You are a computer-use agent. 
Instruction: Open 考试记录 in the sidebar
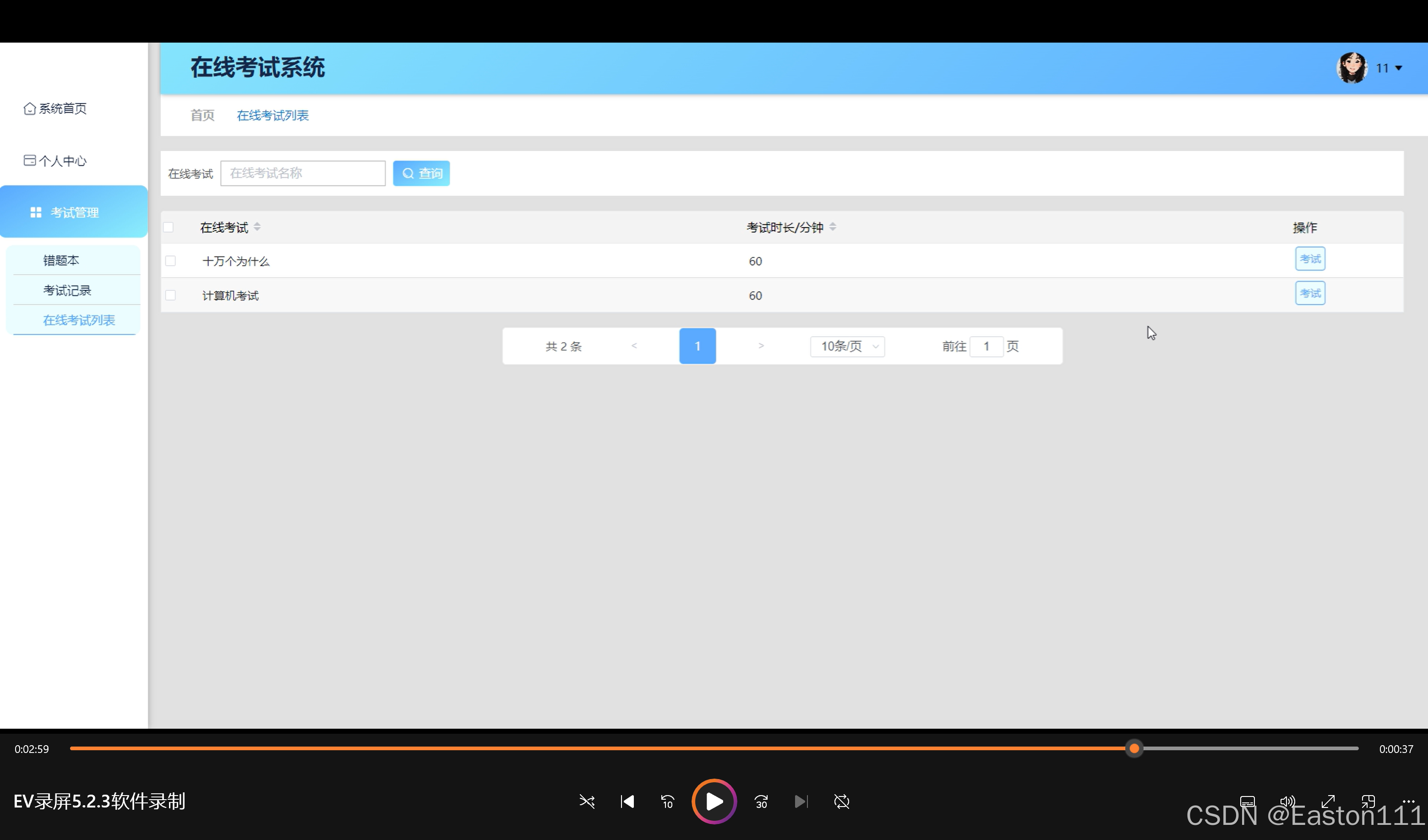[67, 290]
